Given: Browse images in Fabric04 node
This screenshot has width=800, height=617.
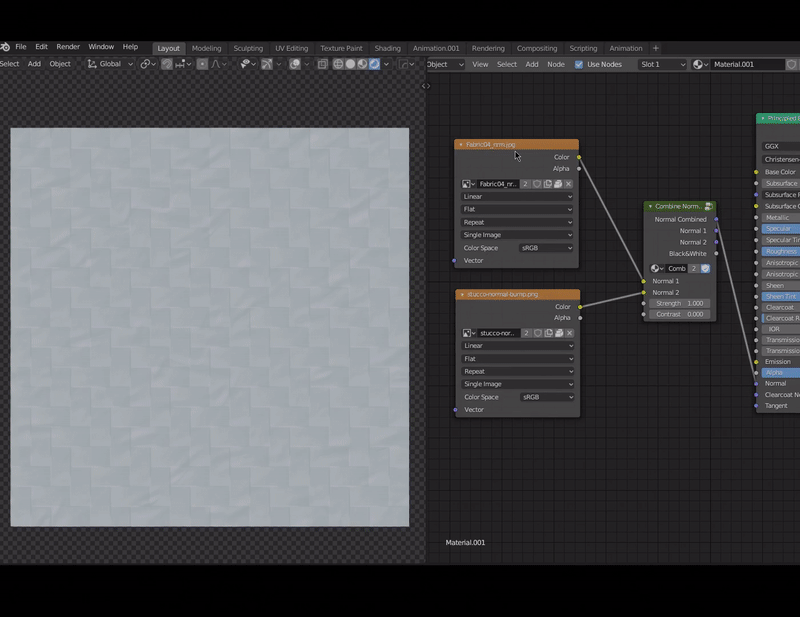Looking at the screenshot, I should click(x=468, y=184).
